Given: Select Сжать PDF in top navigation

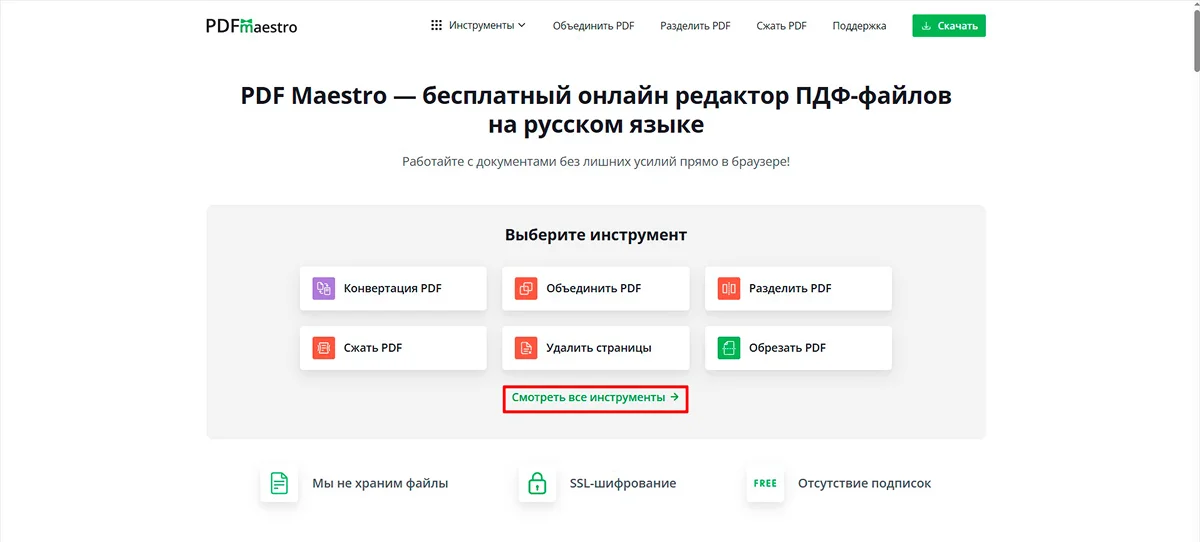Looking at the screenshot, I should [782, 26].
